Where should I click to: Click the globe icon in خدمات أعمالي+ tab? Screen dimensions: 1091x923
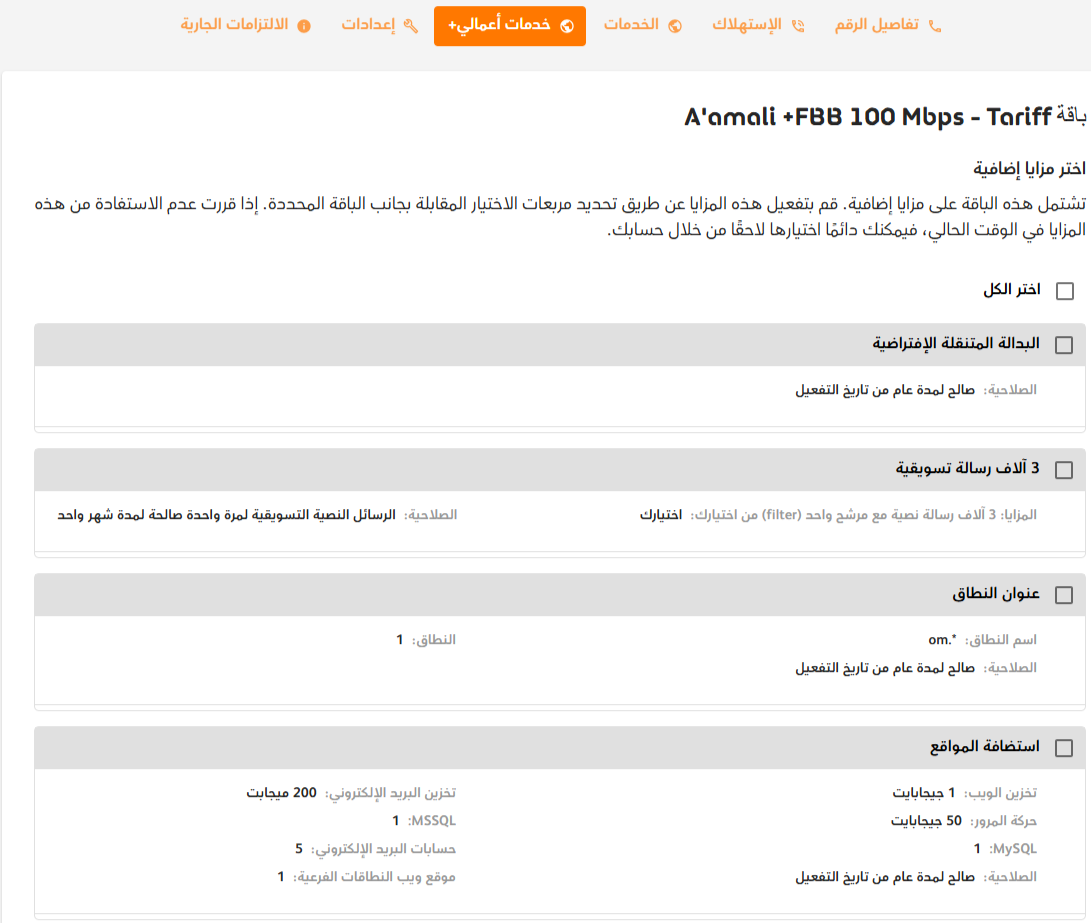coord(567,26)
